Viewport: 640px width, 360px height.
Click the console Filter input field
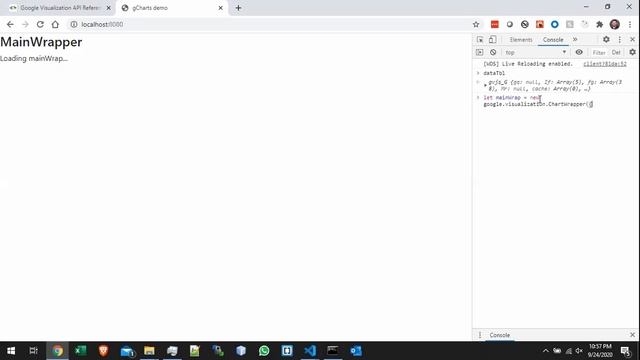tap(599, 53)
